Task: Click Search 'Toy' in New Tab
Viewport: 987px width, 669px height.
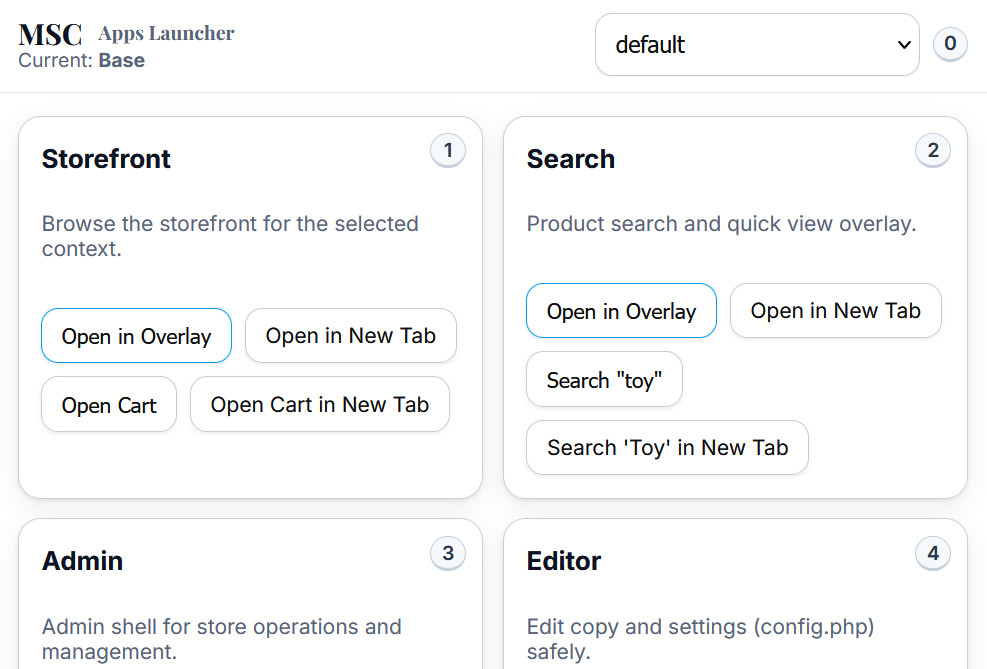Action: click(x=667, y=447)
